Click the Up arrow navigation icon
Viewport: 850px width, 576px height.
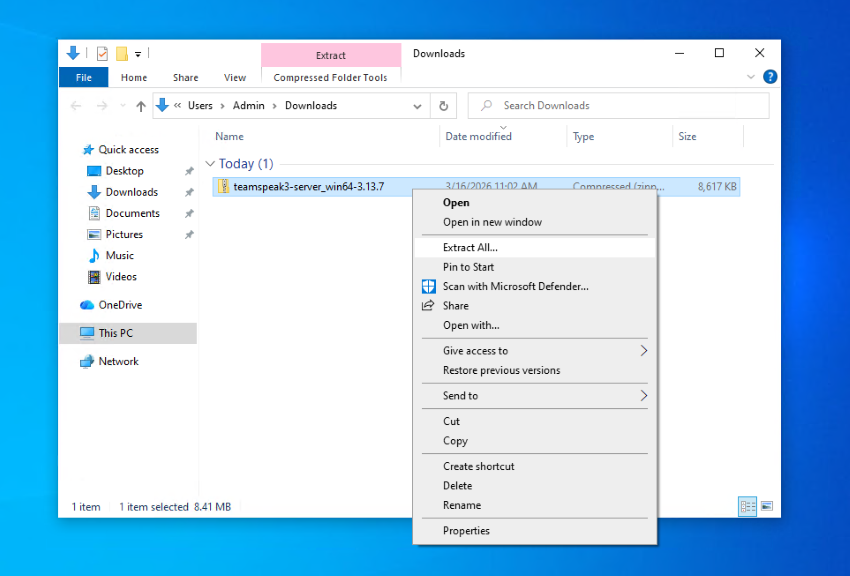coord(141,106)
